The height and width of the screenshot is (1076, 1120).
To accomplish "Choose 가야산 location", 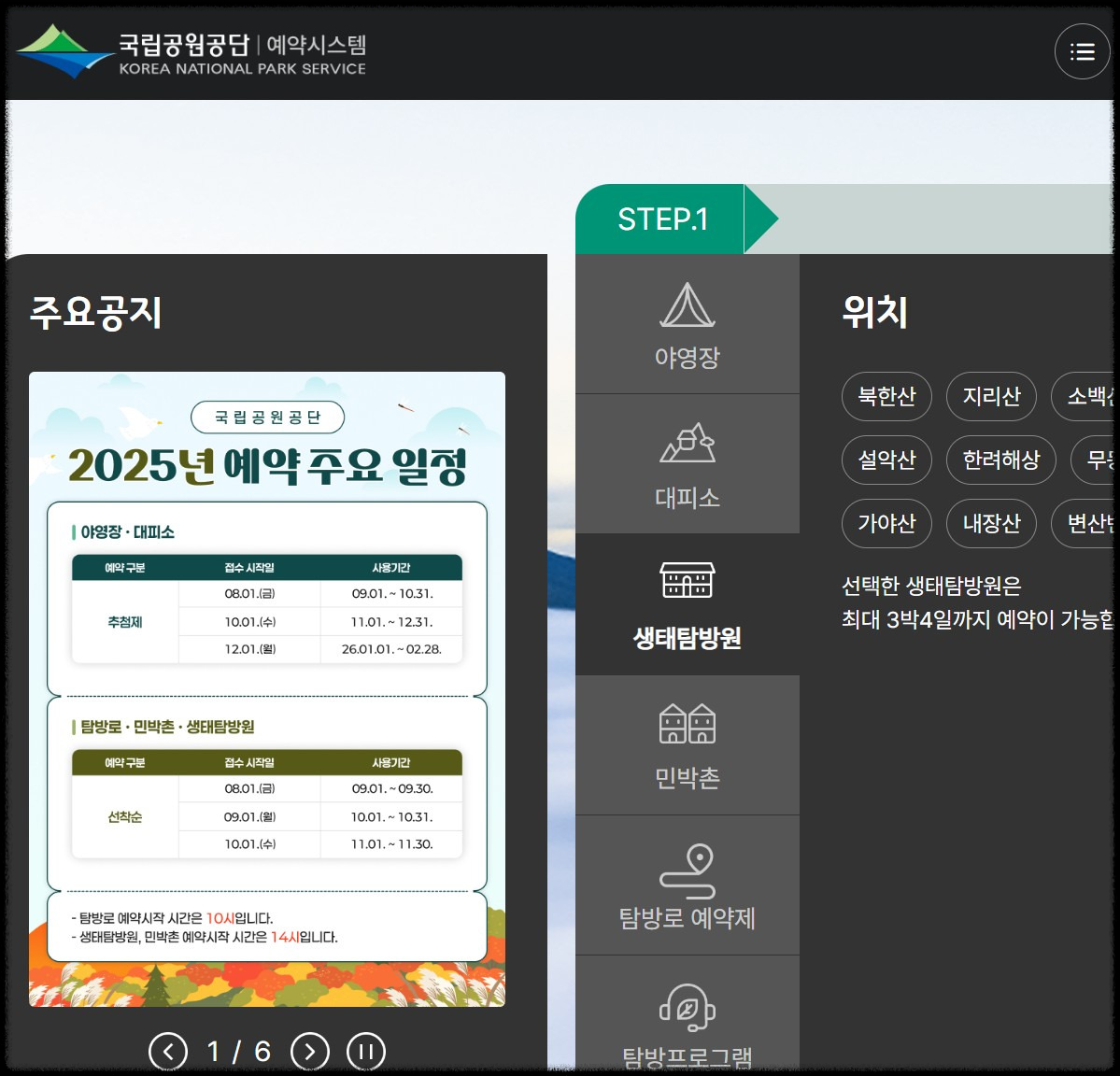I will [x=886, y=523].
